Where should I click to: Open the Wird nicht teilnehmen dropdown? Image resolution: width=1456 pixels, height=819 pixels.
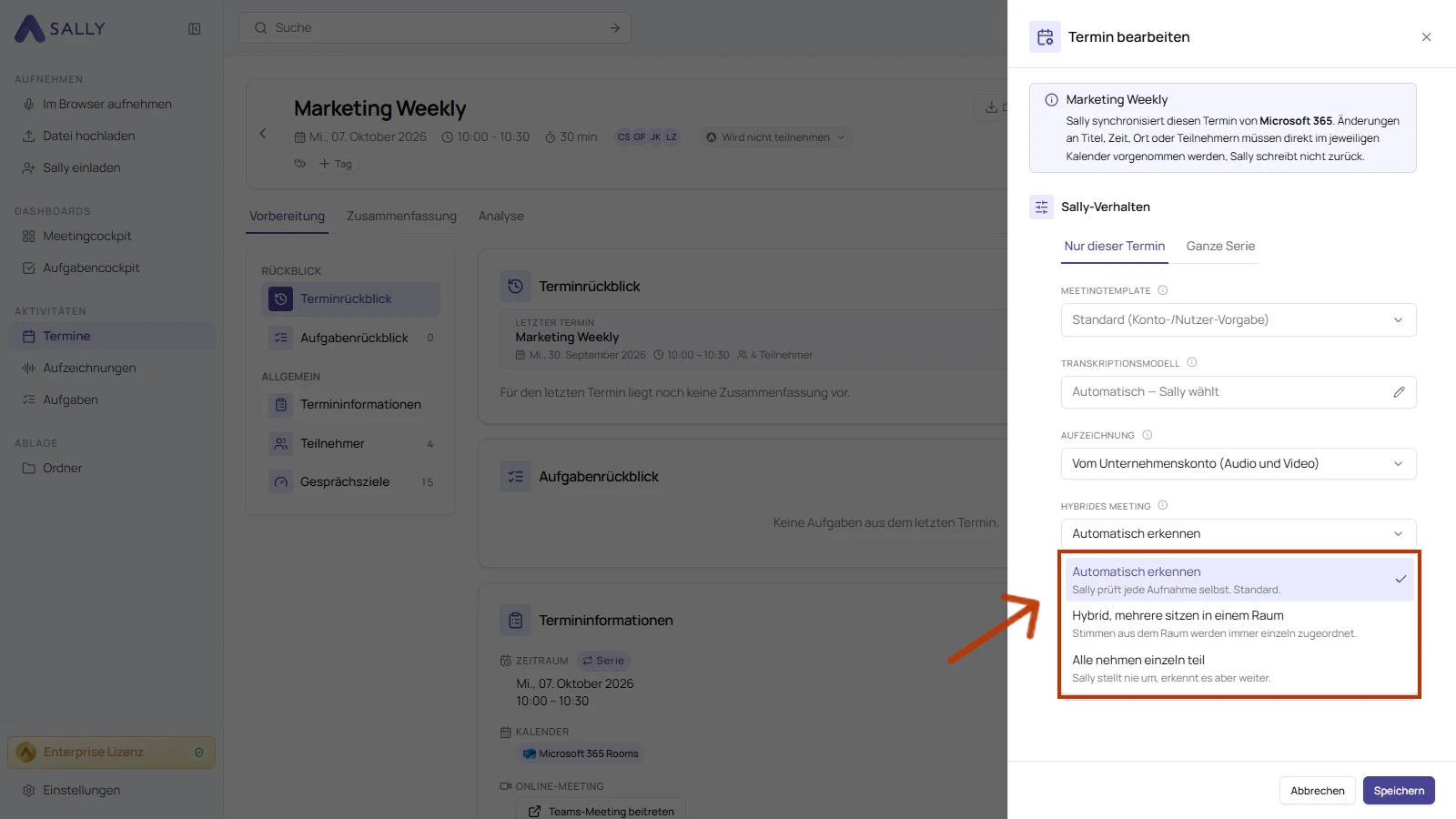pos(776,137)
